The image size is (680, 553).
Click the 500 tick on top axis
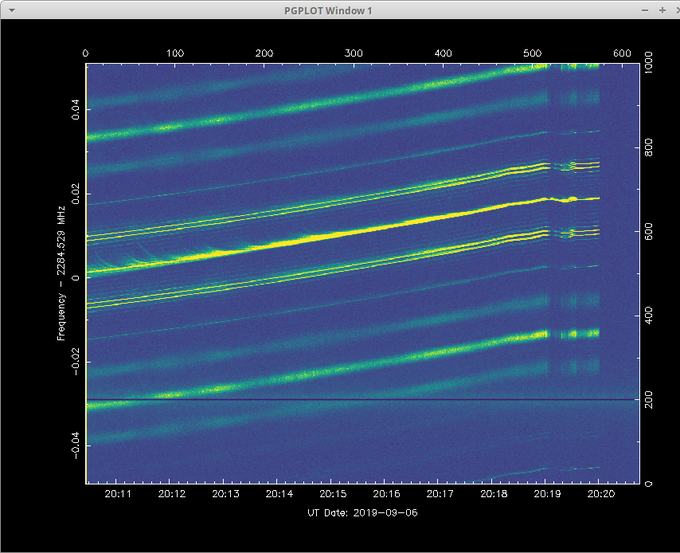(x=532, y=53)
